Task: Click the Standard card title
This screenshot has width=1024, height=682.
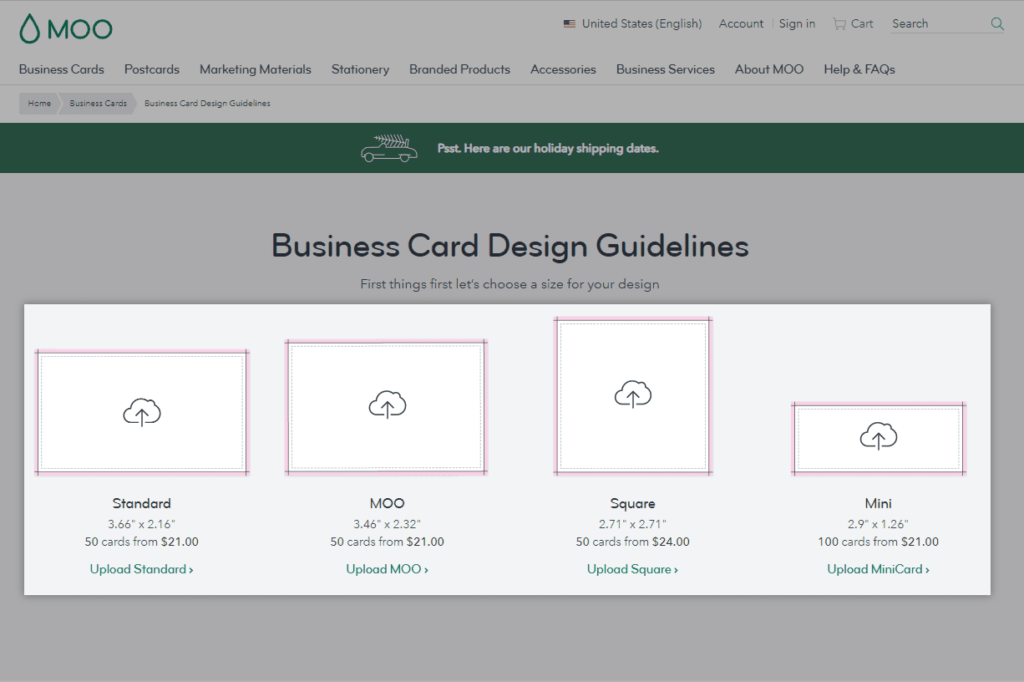Action: point(142,503)
